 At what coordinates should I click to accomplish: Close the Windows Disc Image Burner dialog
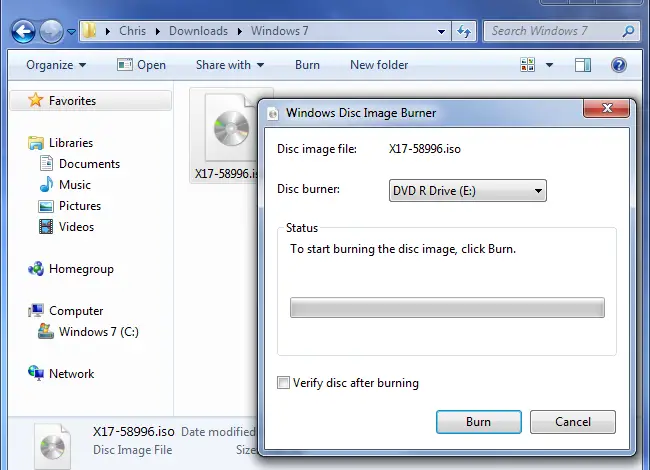pos(606,109)
